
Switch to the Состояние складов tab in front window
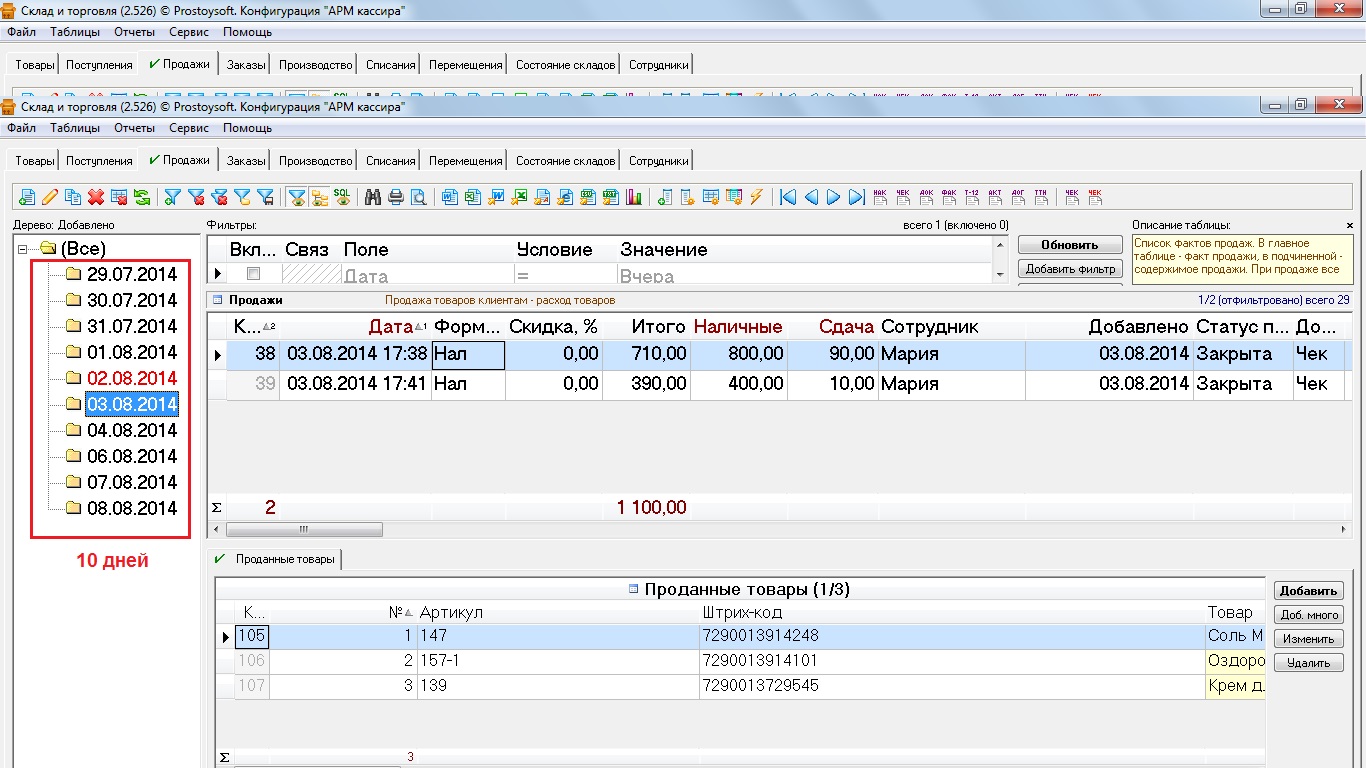tap(565, 161)
